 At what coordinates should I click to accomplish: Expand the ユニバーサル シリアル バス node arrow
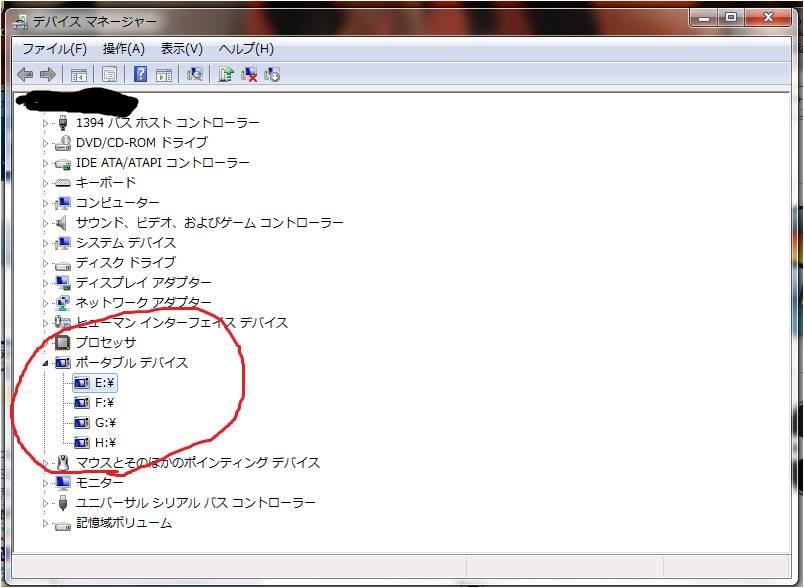[45, 503]
